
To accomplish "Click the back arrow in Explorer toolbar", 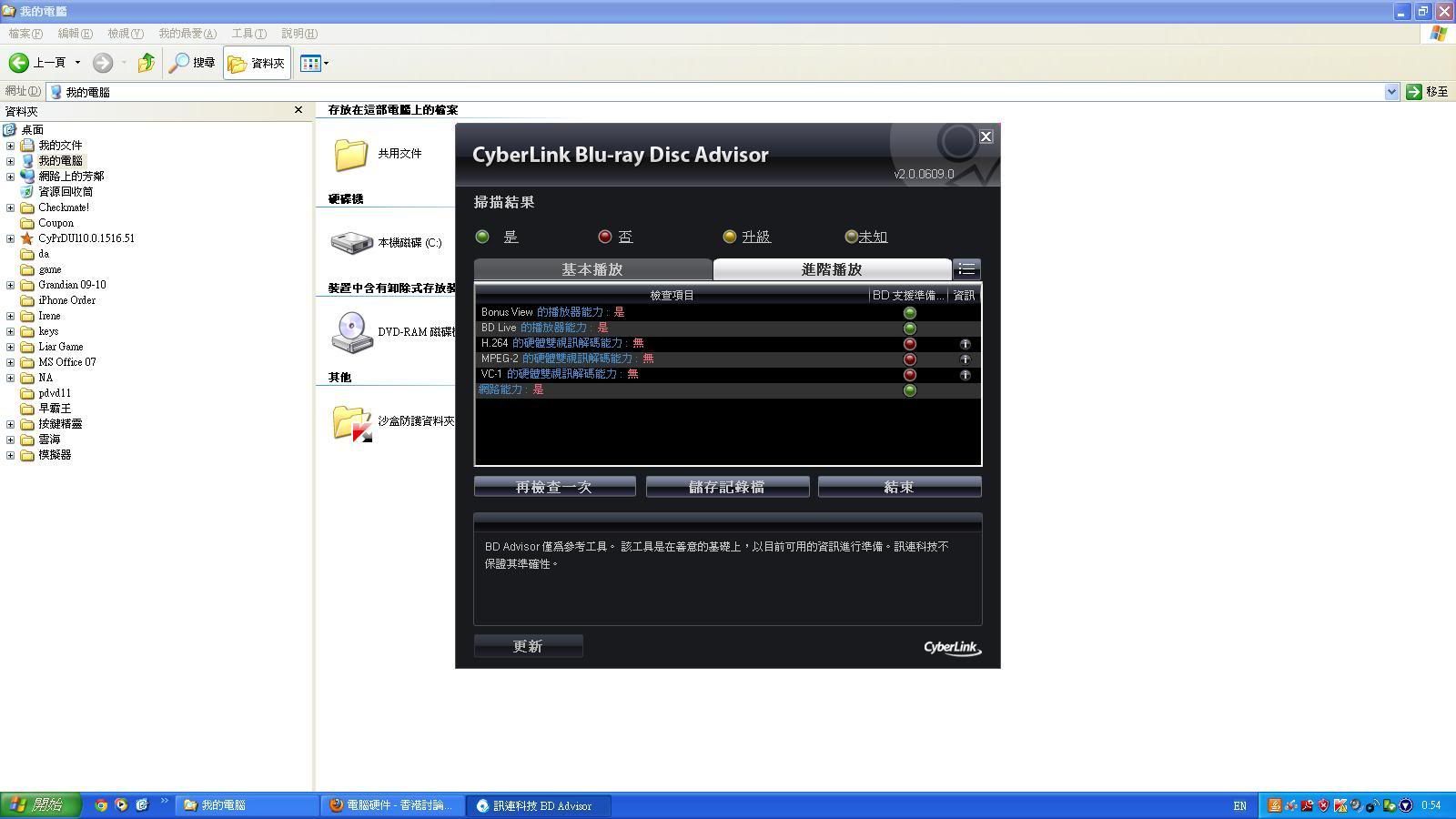I will pos(18,63).
